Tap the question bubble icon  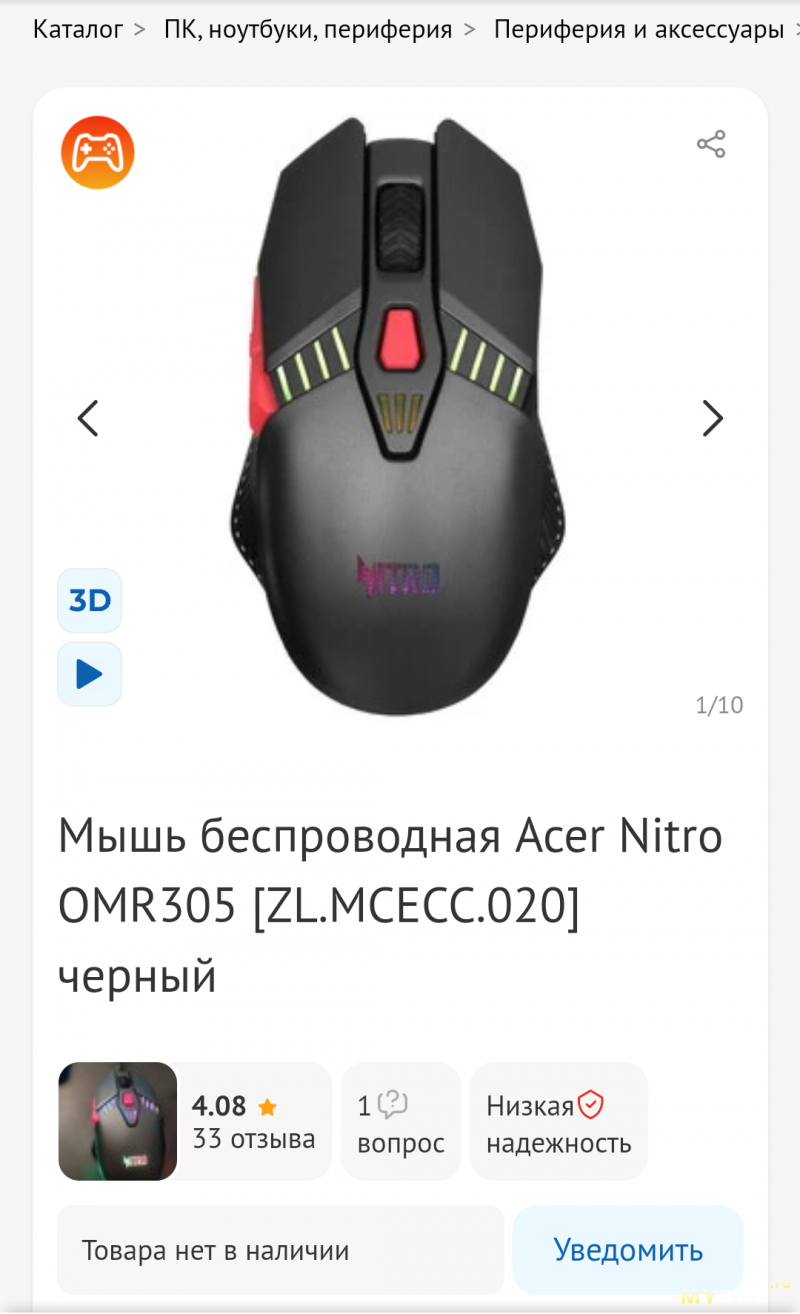tap(393, 1105)
